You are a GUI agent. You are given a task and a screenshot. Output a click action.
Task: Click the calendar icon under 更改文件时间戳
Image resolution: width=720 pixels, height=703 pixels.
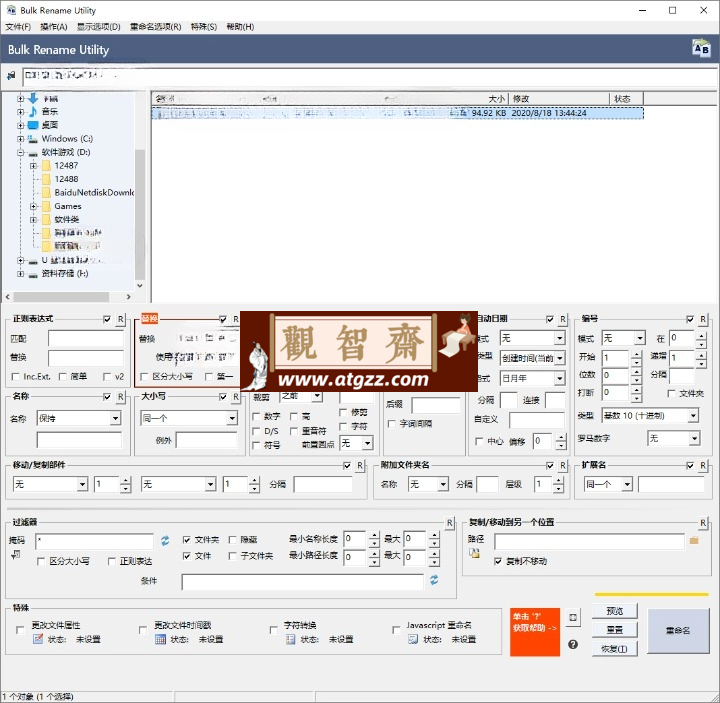click(160, 639)
